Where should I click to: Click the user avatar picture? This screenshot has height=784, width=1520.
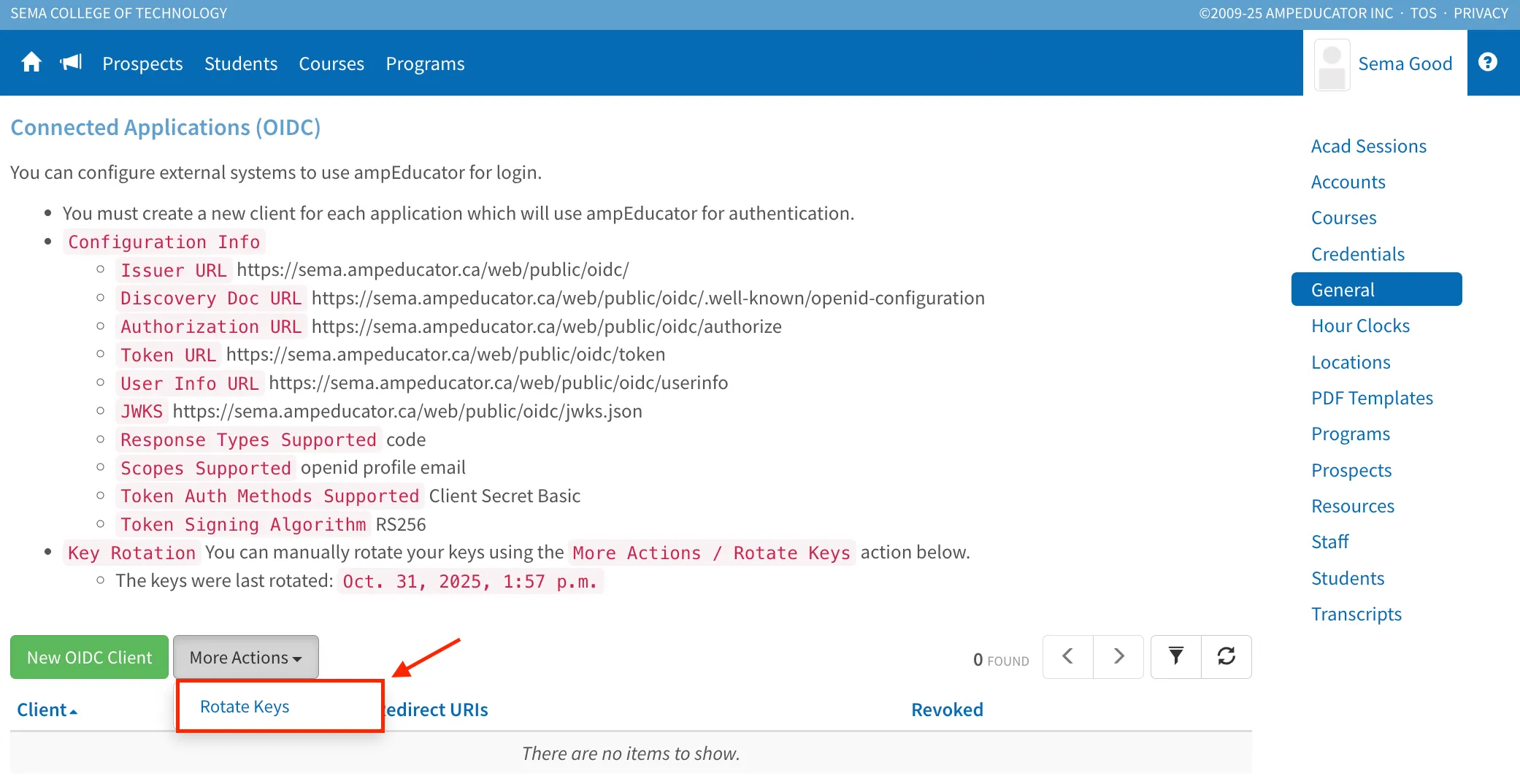point(1332,65)
